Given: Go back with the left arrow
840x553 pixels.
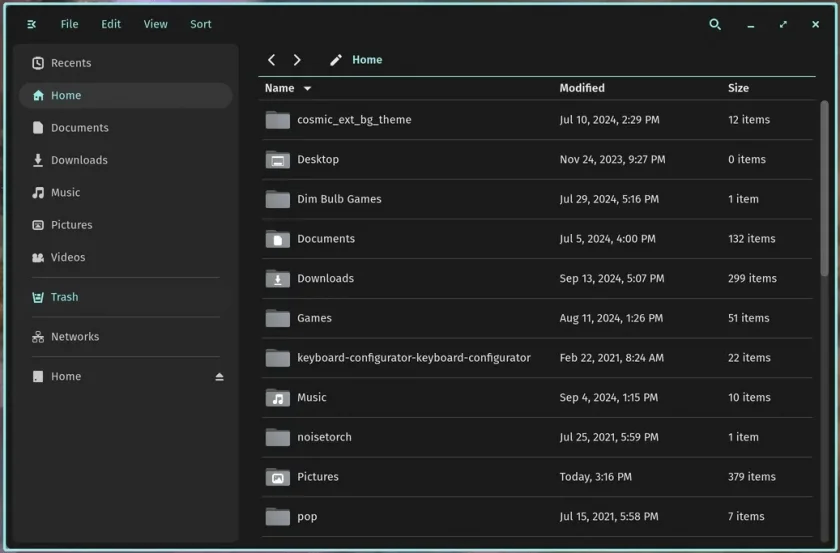Looking at the screenshot, I should pyautogui.click(x=272, y=60).
